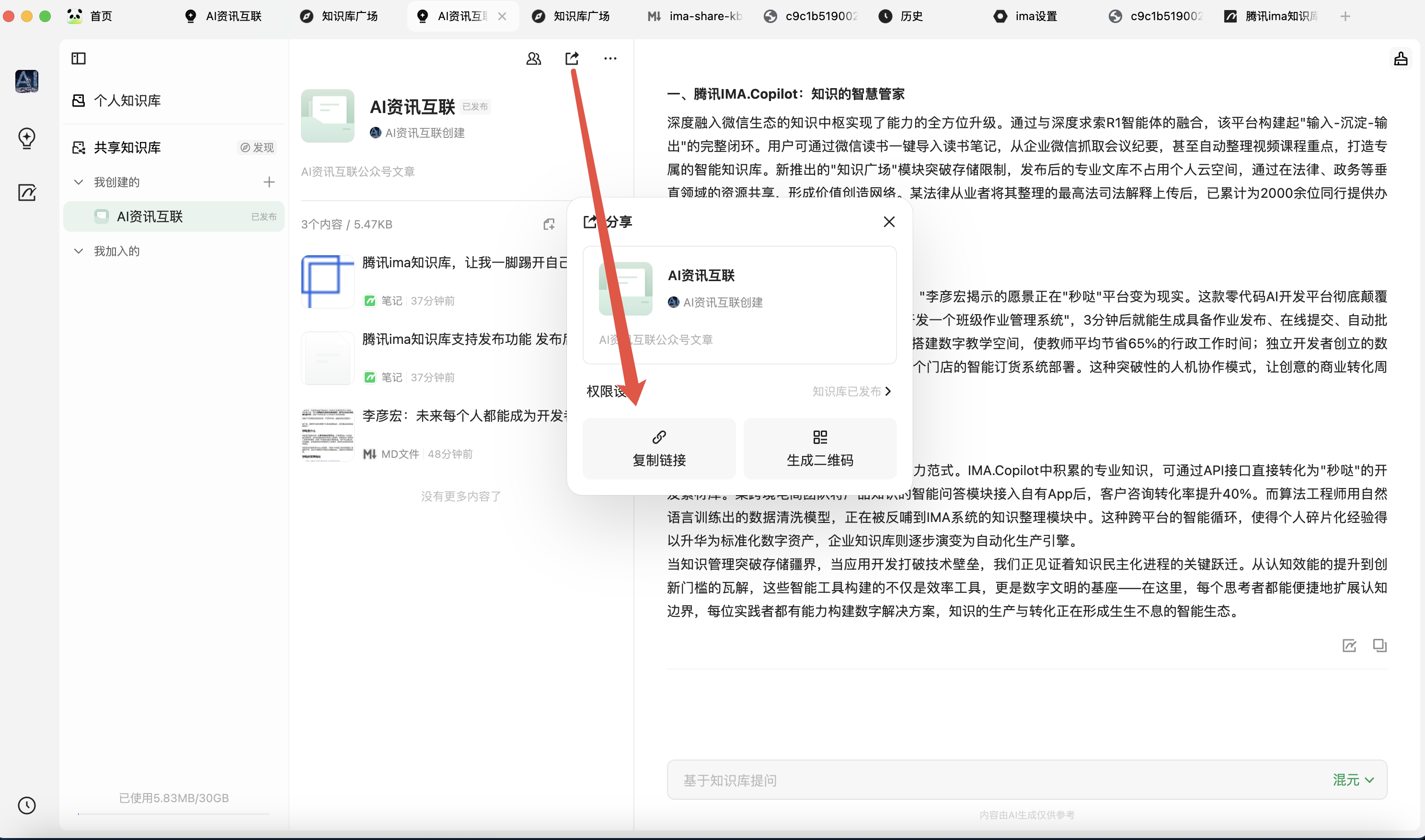
Task: Click the save-to-note icon under answer
Action: (x=1349, y=645)
